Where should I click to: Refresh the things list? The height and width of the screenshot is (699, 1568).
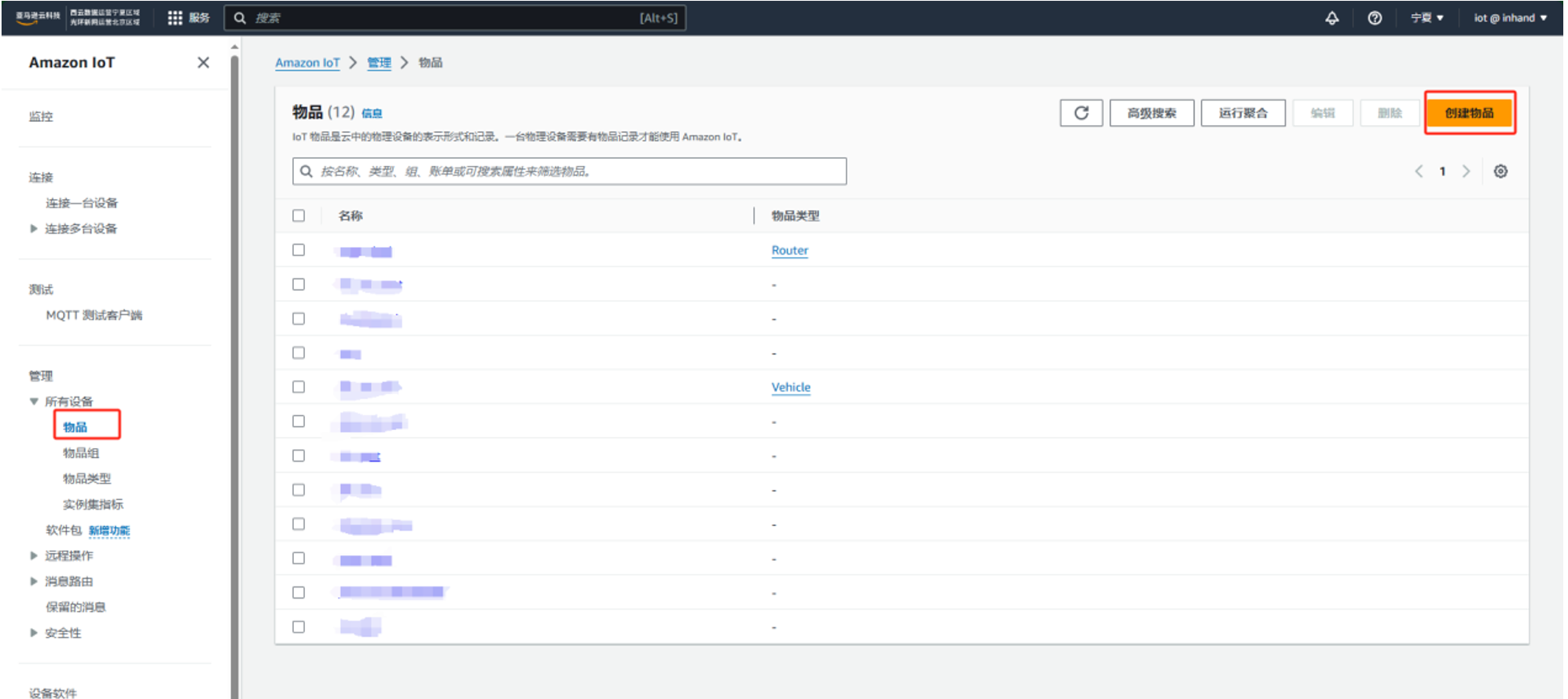click(x=1081, y=112)
